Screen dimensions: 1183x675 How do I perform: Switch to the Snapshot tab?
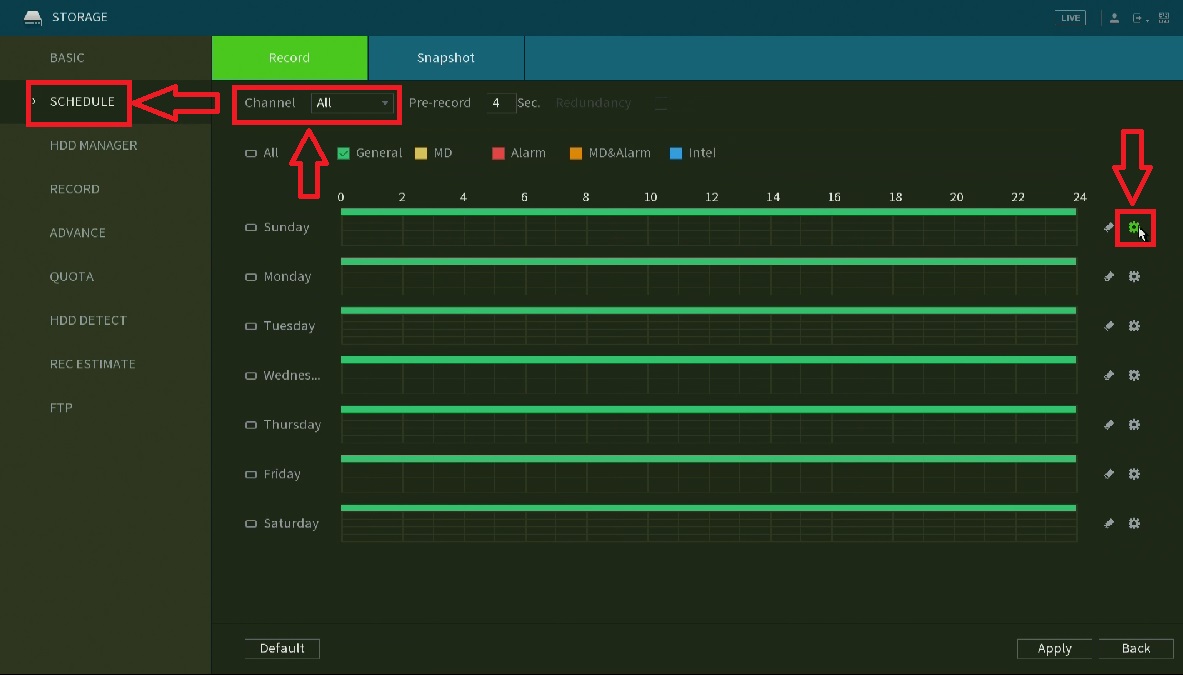tap(446, 57)
